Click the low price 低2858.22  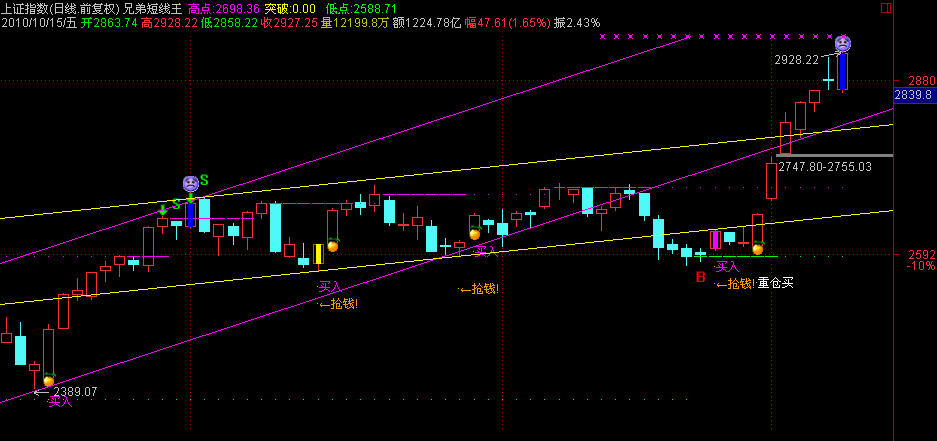click(x=230, y=23)
